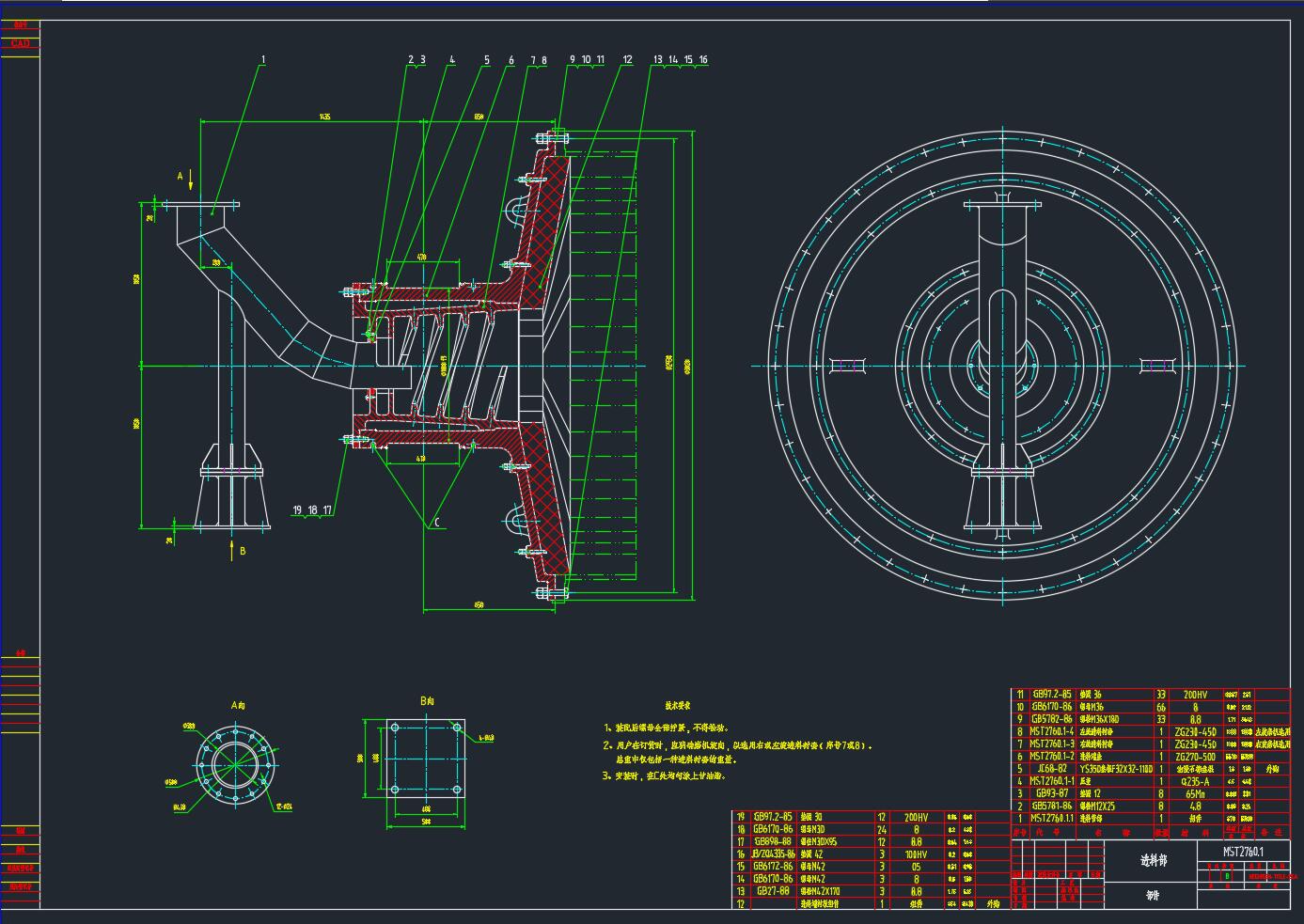Select the red CAD label in left margin
This screenshot has width=1304, height=924.
[x=20, y=43]
